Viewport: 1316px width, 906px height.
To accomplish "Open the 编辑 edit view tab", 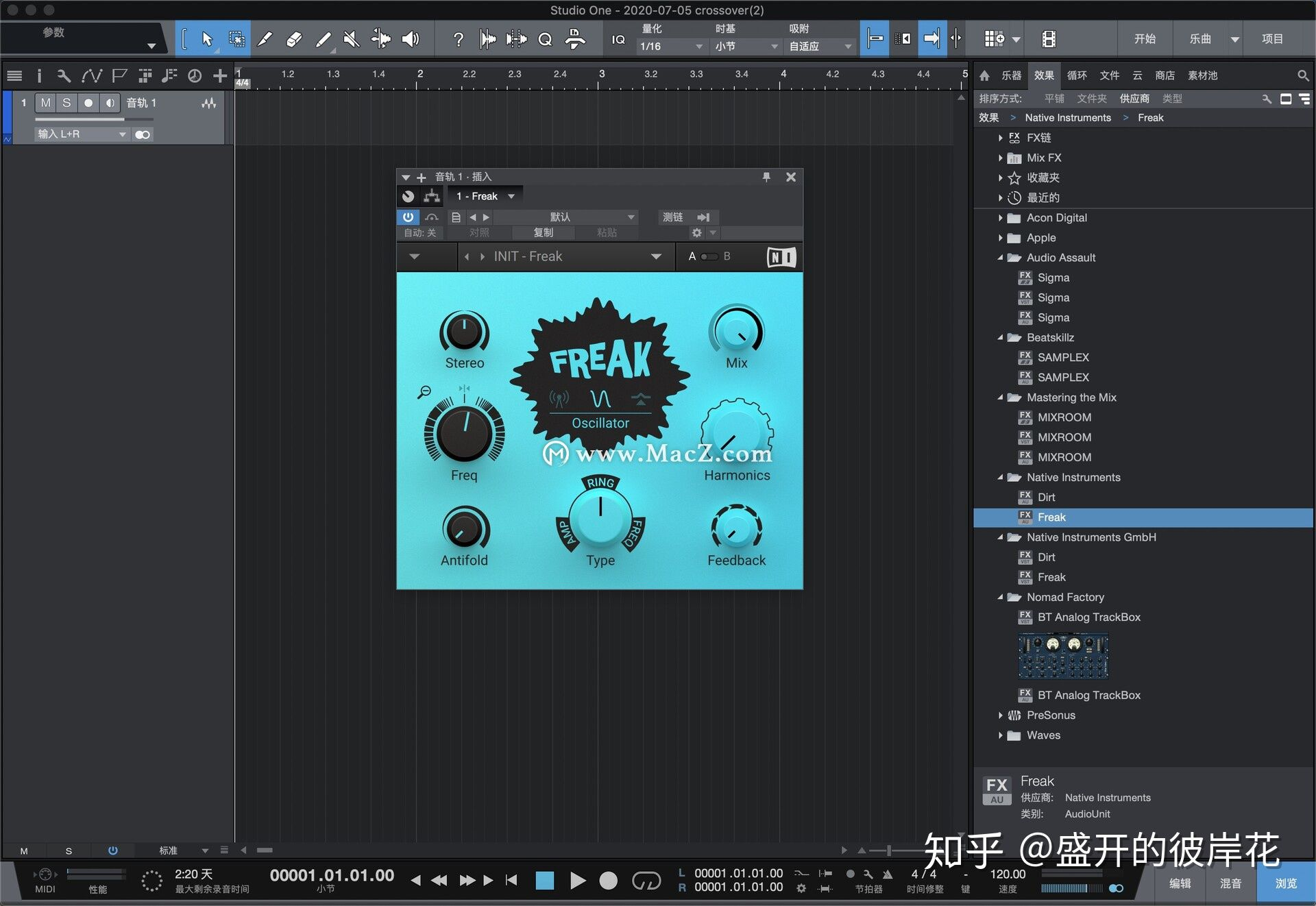I will [x=1180, y=883].
